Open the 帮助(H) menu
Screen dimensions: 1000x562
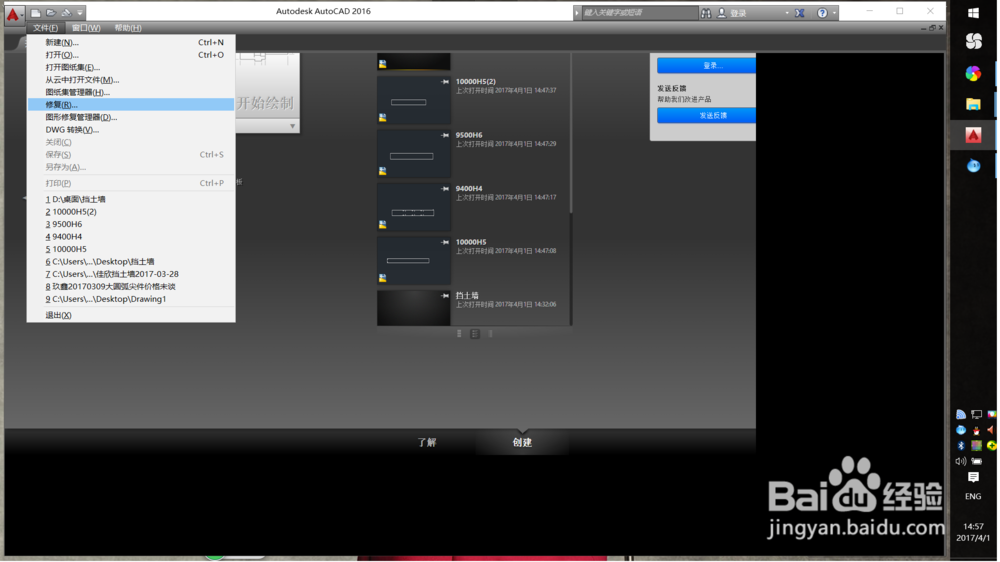pyautogui.click(x=128, y=28)
